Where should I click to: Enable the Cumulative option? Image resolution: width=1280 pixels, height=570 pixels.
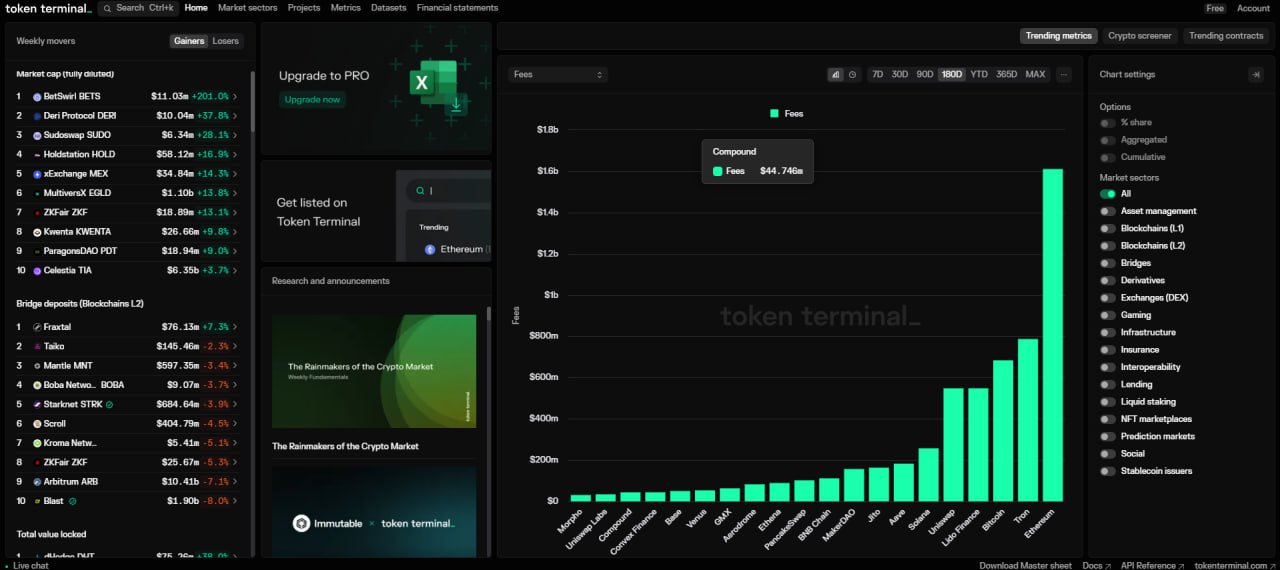[1107, 157]
